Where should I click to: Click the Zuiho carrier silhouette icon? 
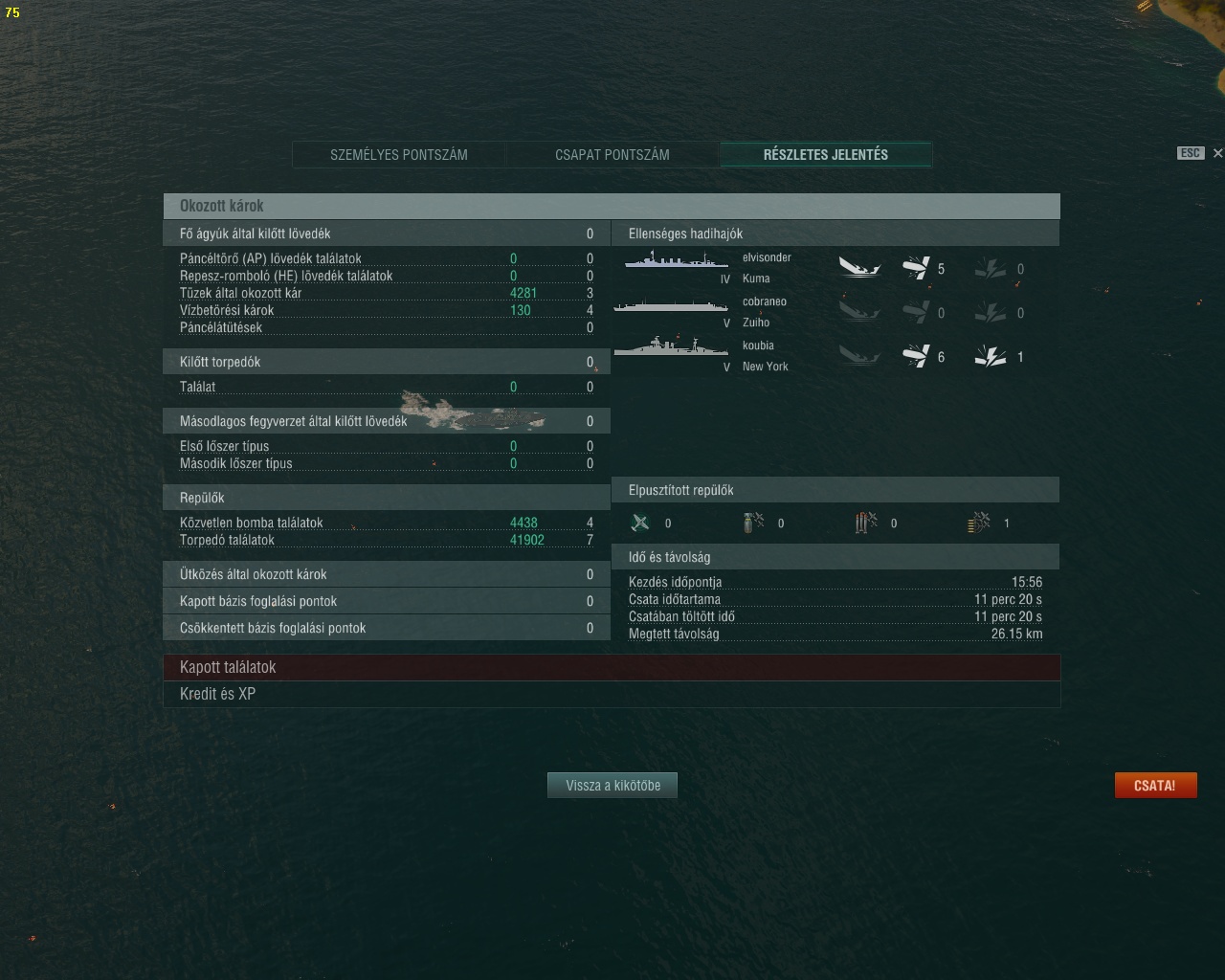(670, 305)
